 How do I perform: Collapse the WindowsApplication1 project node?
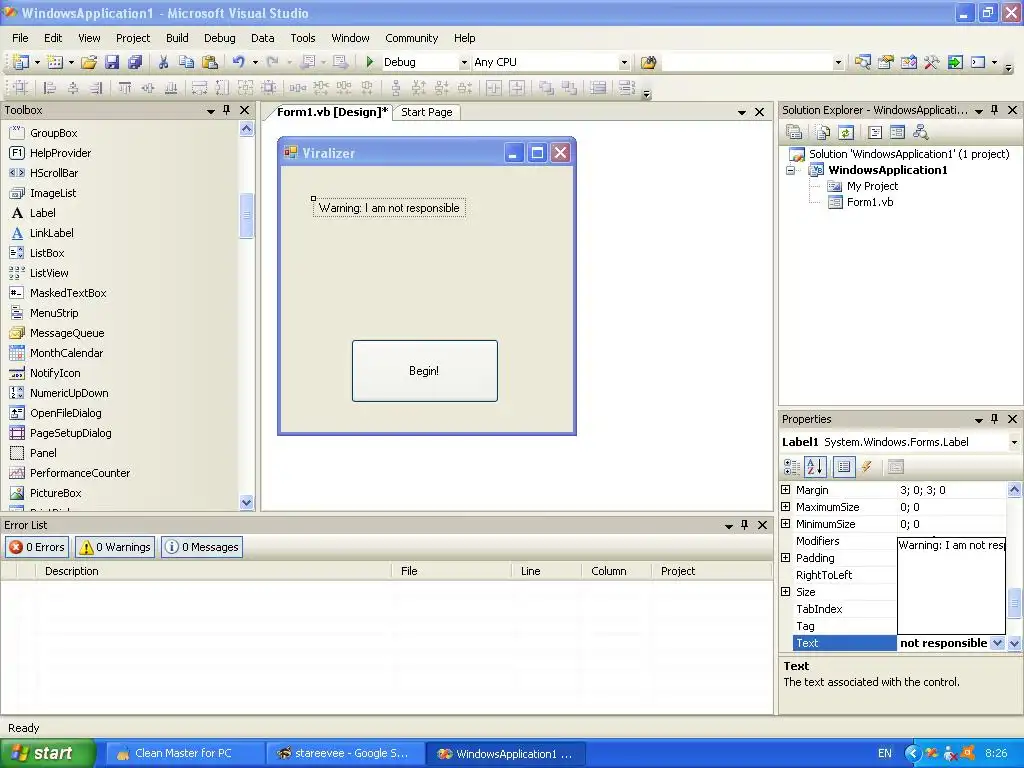790,170
